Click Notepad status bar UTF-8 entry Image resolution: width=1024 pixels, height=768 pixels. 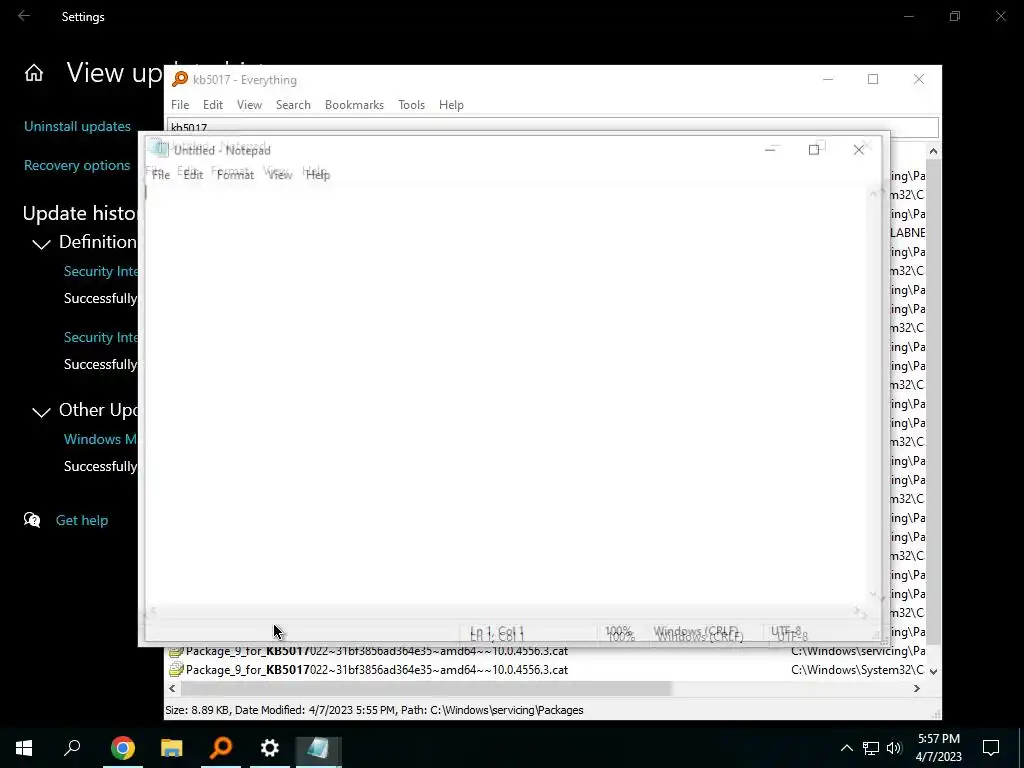pyautogui.click(x=788, y=633)
